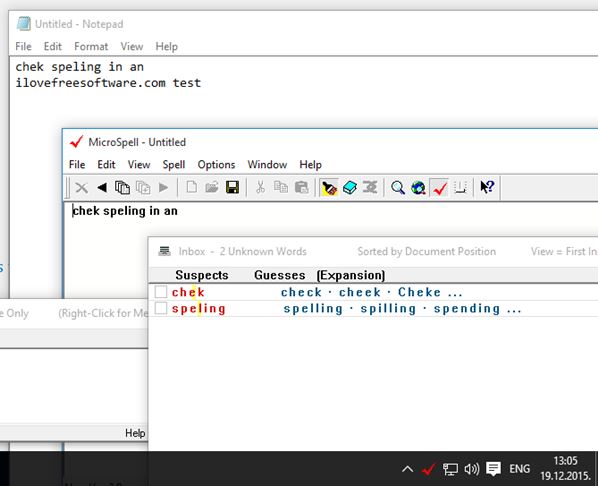
Task: Click the Paste clipboard icon
Action: click(x=302, y=188)
